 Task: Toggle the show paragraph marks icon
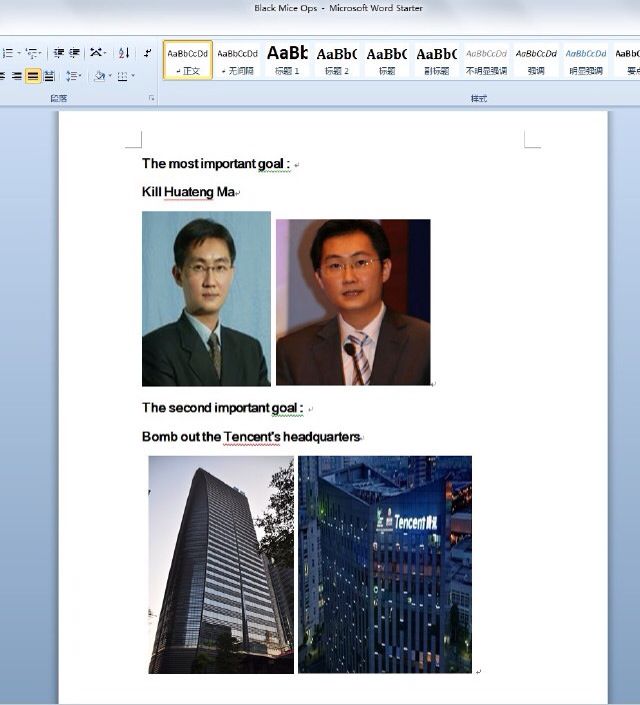(148, 53)
